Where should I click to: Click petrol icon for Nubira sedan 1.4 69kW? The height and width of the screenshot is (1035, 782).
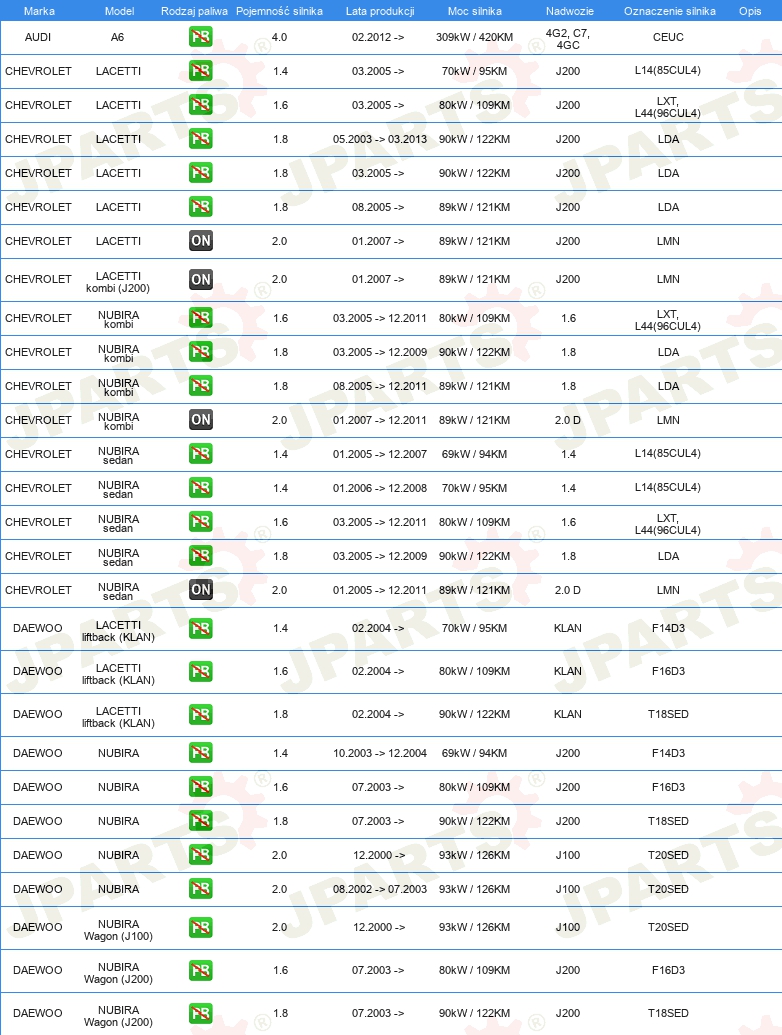tap(201, 453)
